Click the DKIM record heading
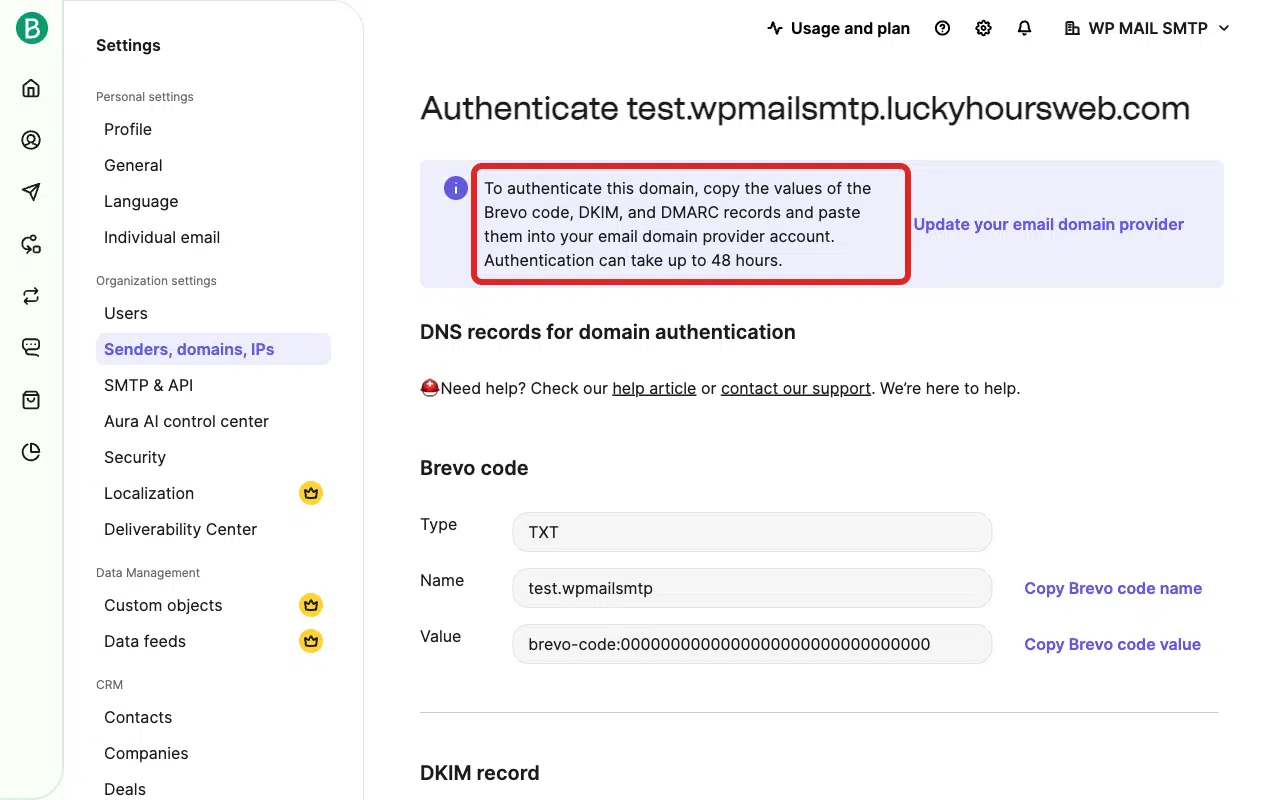The width and height of the screenshot is (1280, 800). [x=480, y=773]
